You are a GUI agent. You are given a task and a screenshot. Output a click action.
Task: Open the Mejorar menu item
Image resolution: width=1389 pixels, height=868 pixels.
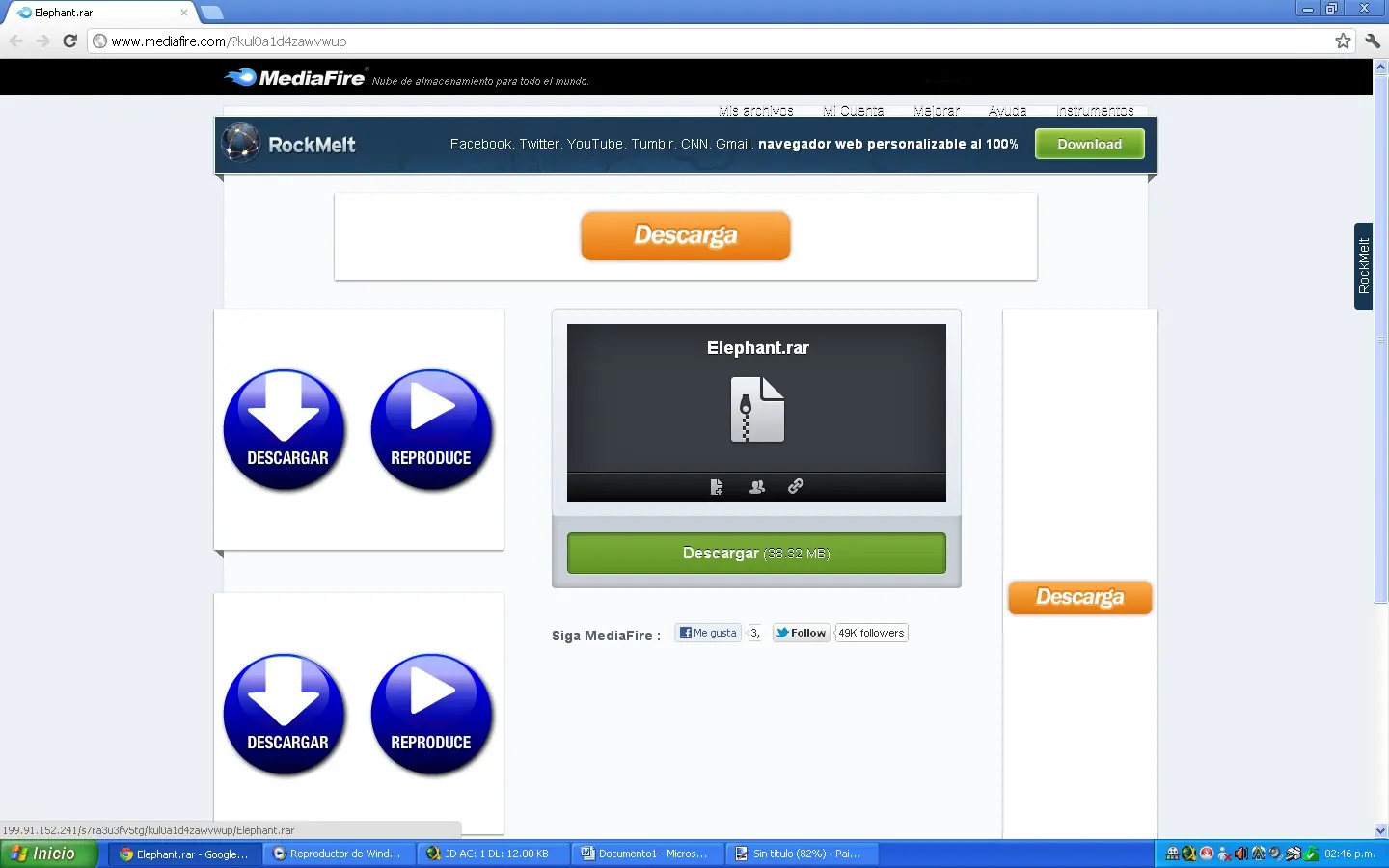click(x=937, y=111)
